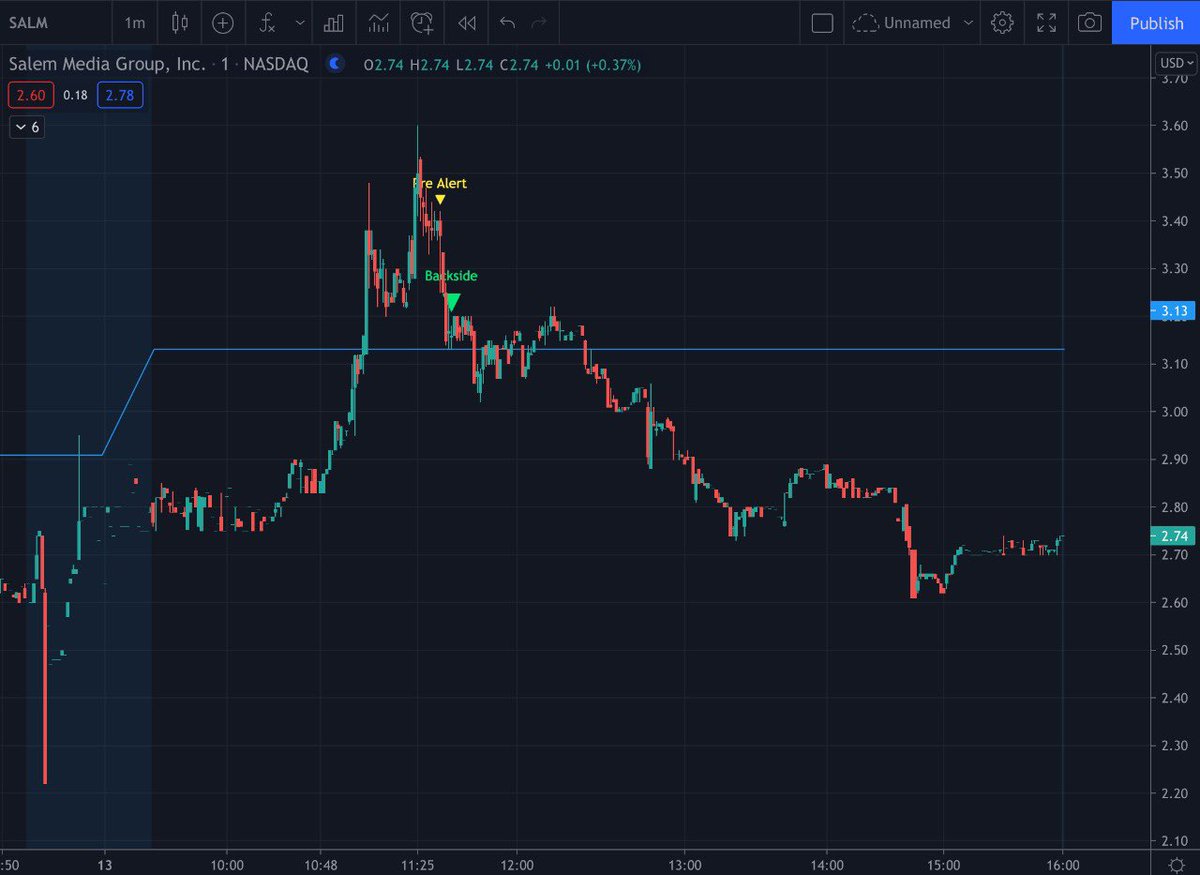Change the 1m interval selector
This screenshot has height=875, width=1200.
click(x=135, y=22)
